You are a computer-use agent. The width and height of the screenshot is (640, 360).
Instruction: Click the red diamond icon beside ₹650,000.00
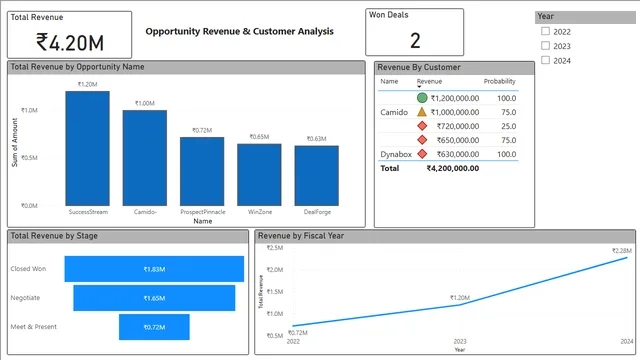tap(422, 140)
